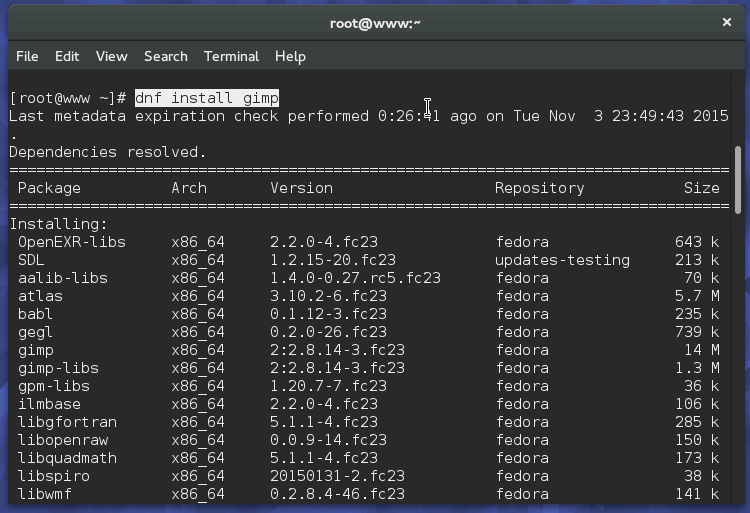The width and height of the screenshot is (750, 513).
Task: Click the Size column header text
Action: (x=701, y=188)
